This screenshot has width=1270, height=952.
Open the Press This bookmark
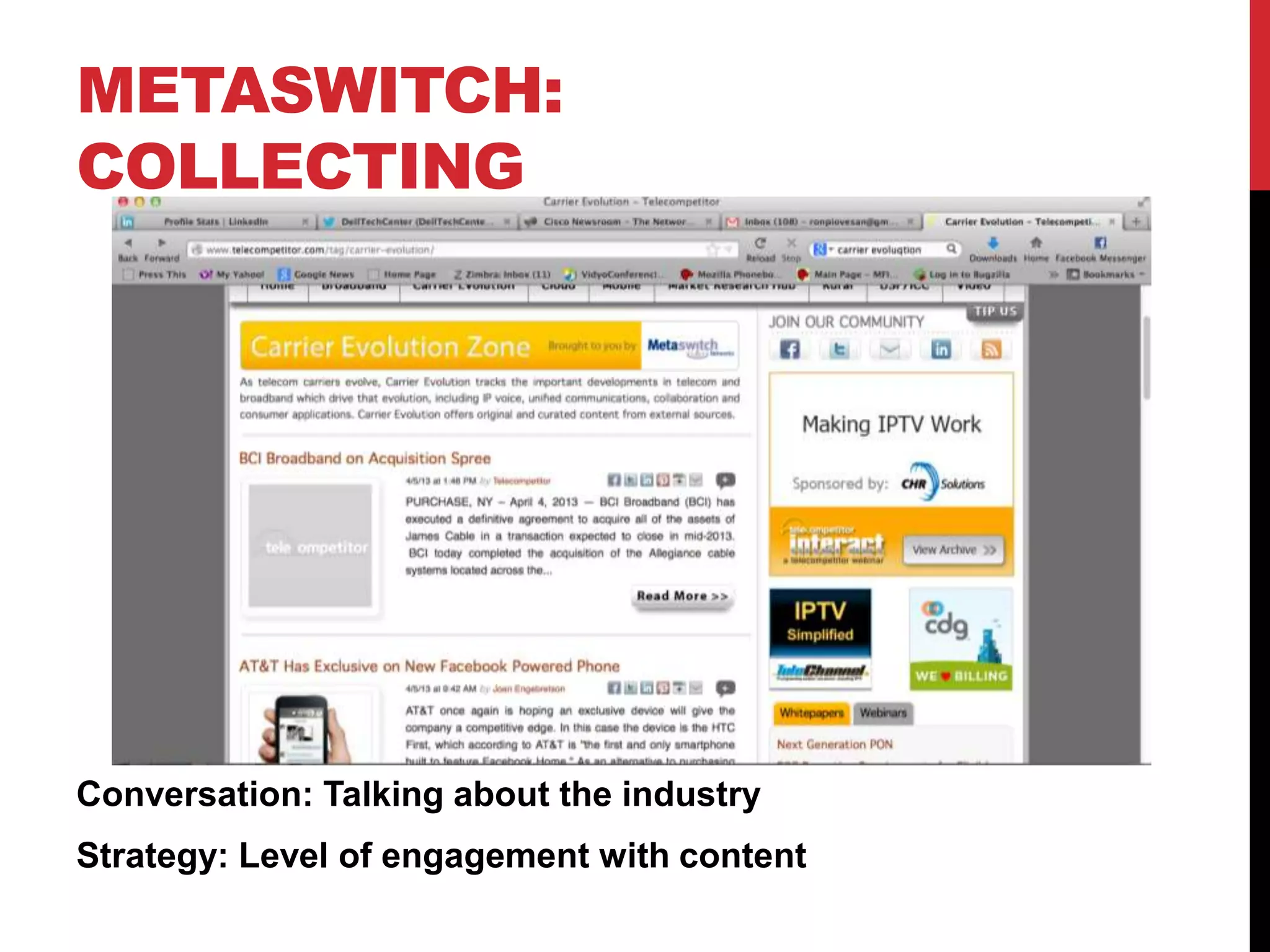[155, 275]
